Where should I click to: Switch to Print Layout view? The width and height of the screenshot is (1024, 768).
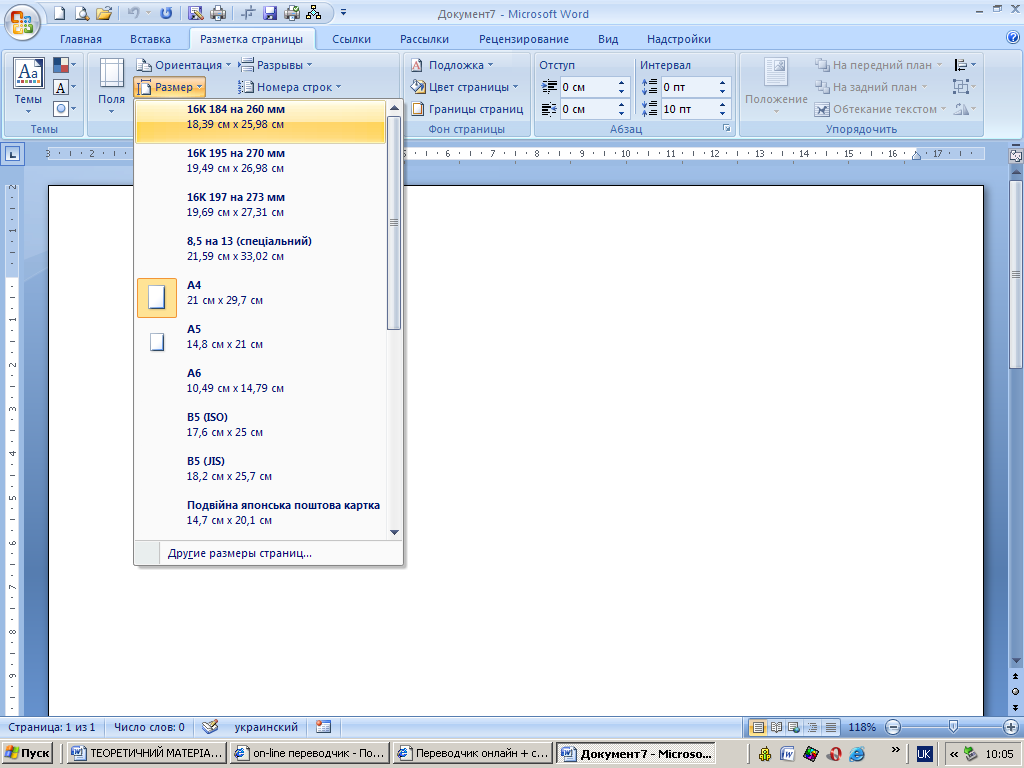pyautogui.click(x=758, y=727)
